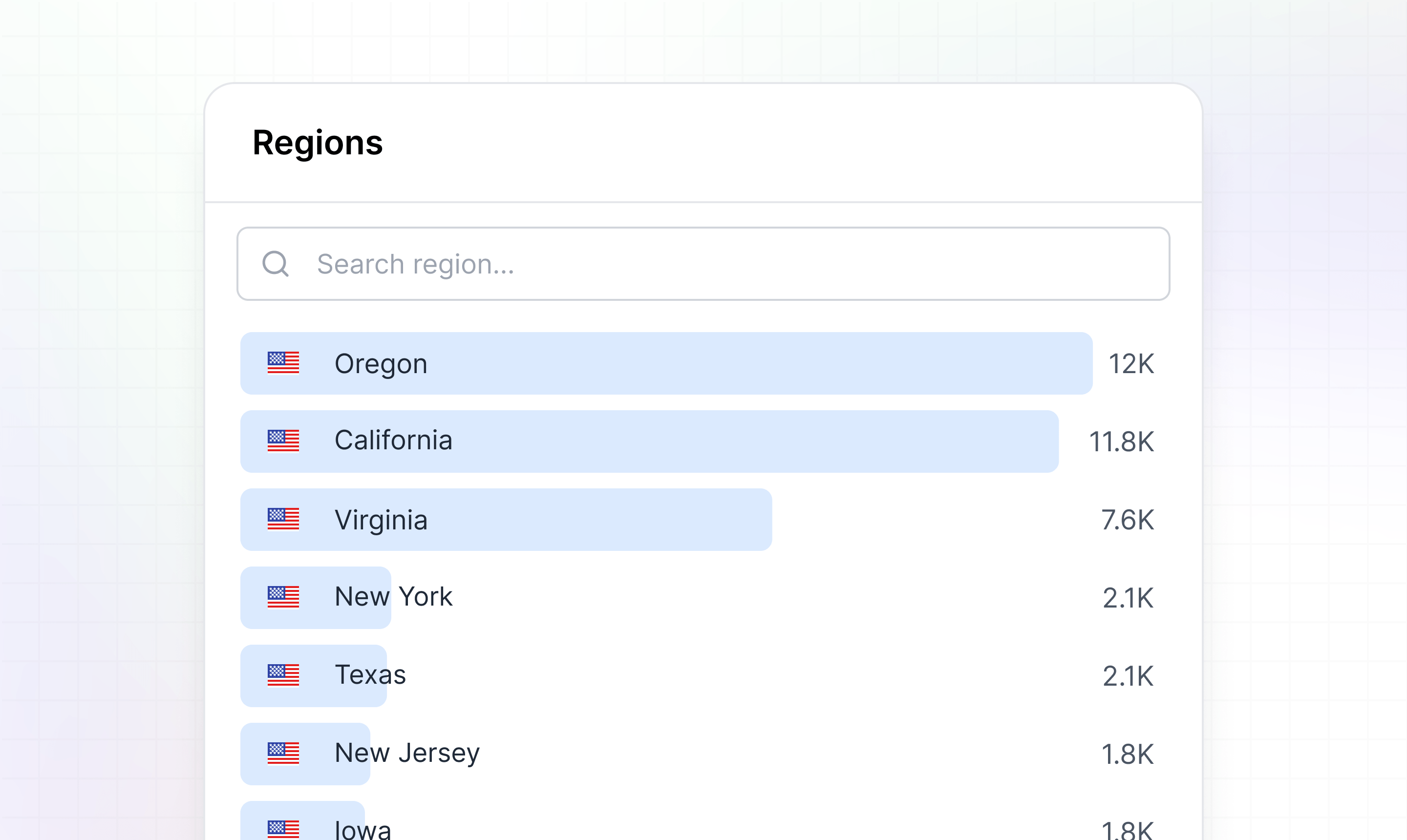Click the flag icon beside California
1407x840 pixels.
[283, 441]
